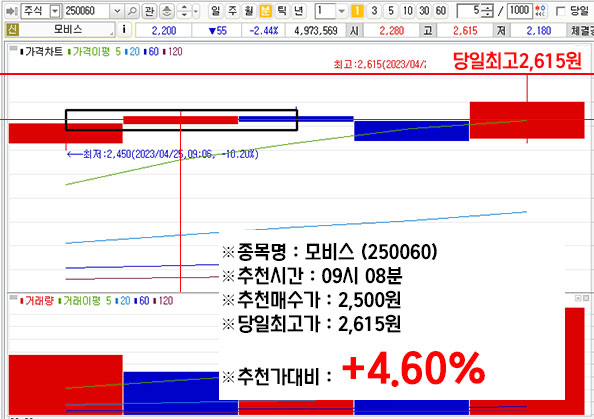The height and width of the screenshot is (419, 594).
Task: Select the 30-minute interval button
Action: click(x=424, y=11)
